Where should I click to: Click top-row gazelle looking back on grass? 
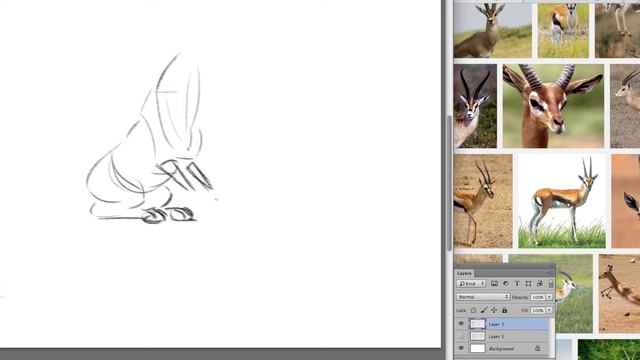(493, 30)
